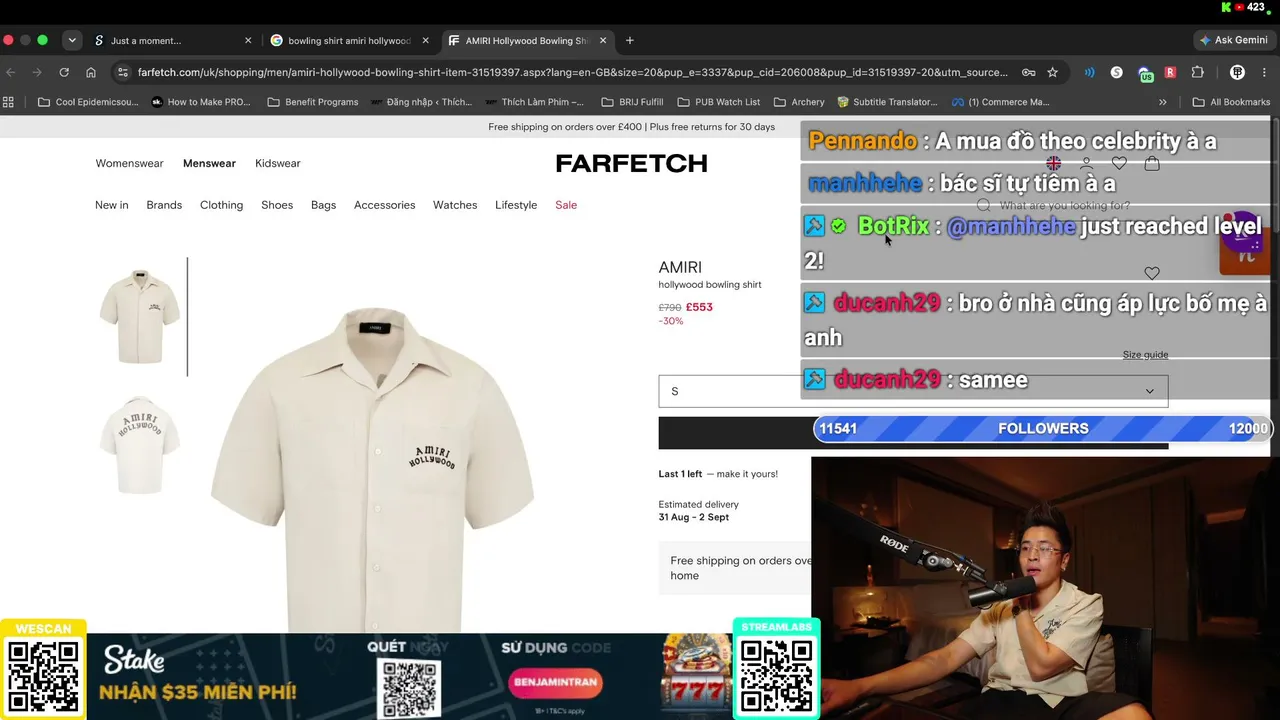Change region via the UK flag icon
Viewport: 1280px width, 720px height.
(1053, 163)
